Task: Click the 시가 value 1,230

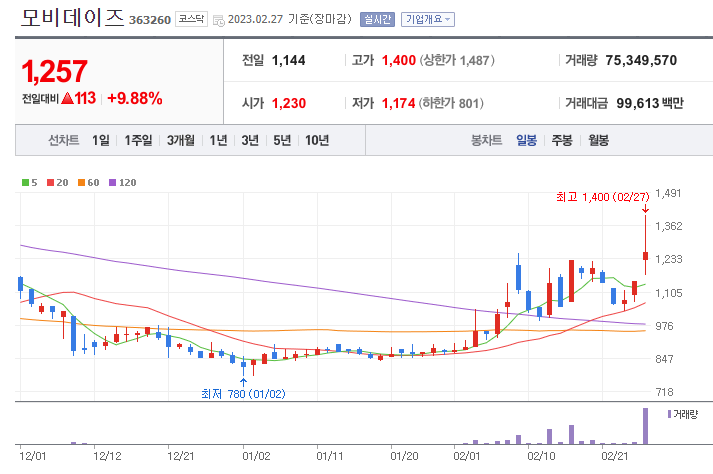Action: [x=289, y=103]
